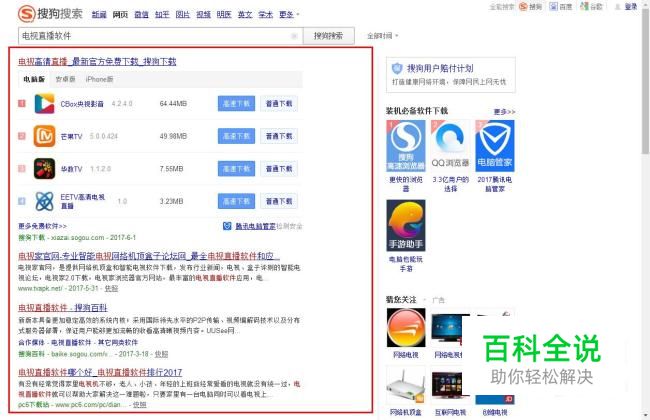The image size is (650, 420).
Task: Open the 网络电视 orange ball thumbnail
Action: [x=406, y=328]
